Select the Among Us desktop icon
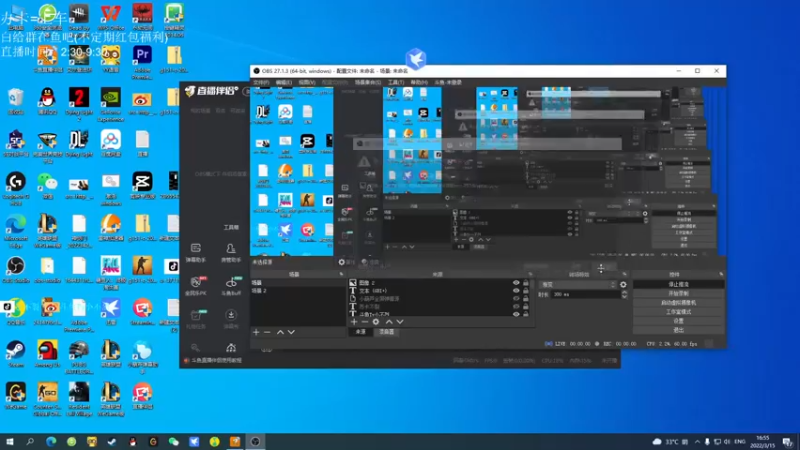Screen dimensions: 800x450 (x=47, y=354)
